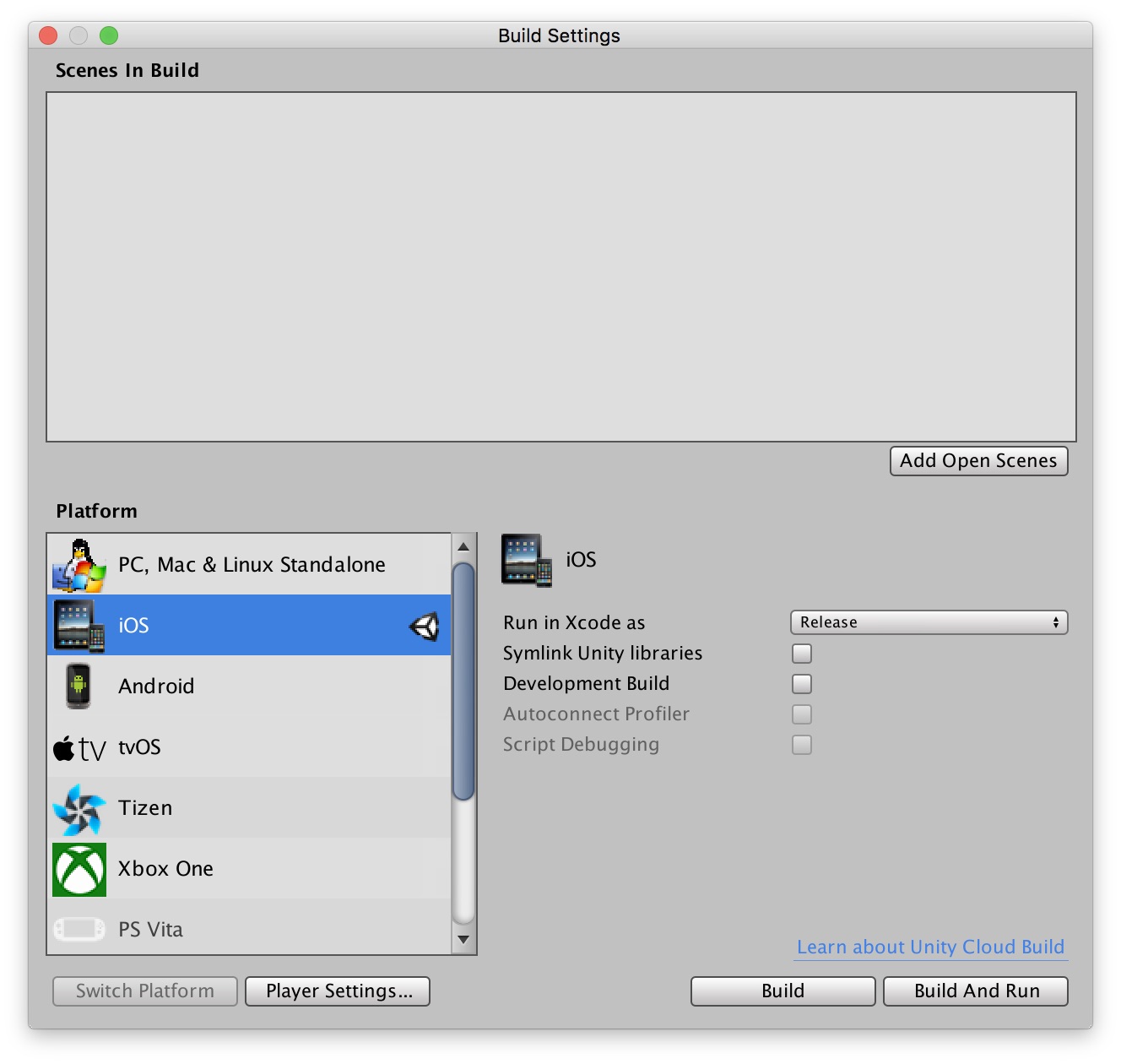Click the Android robot platform icon
Viewport: 1121px width, 1064px height.
tap(79, 686)
